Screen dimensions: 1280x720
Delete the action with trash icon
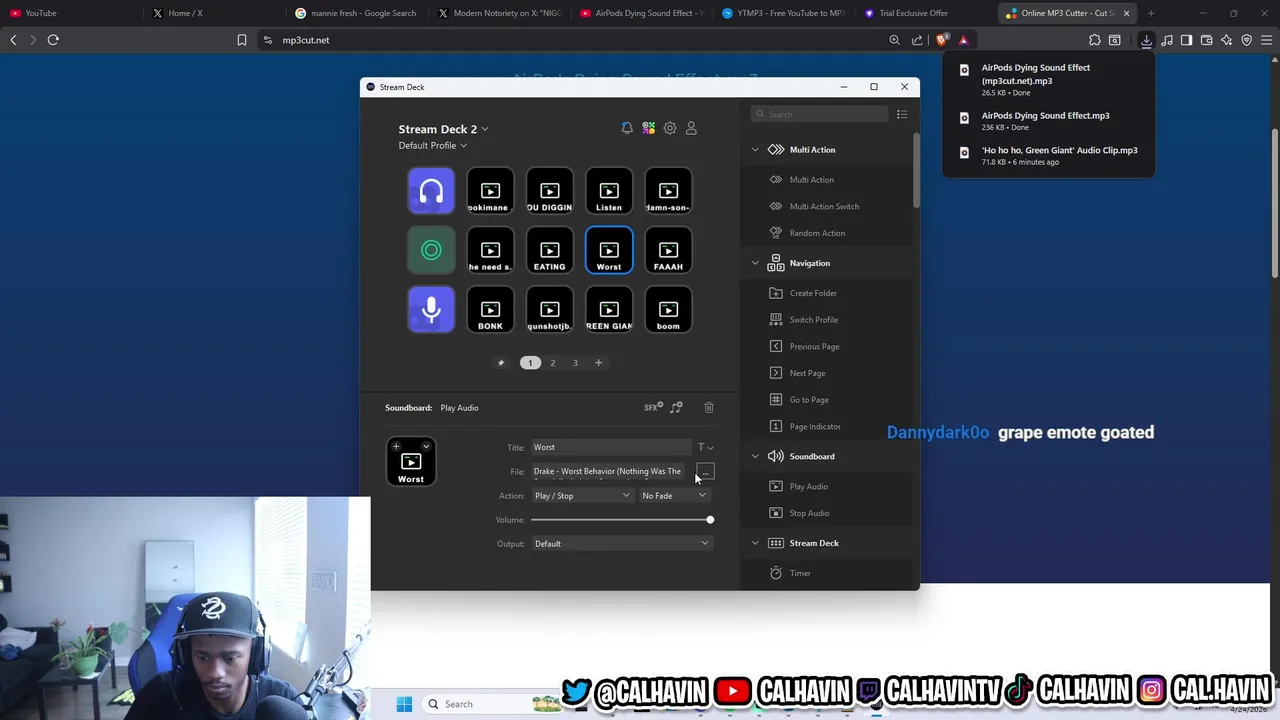[x=709, y=407]
